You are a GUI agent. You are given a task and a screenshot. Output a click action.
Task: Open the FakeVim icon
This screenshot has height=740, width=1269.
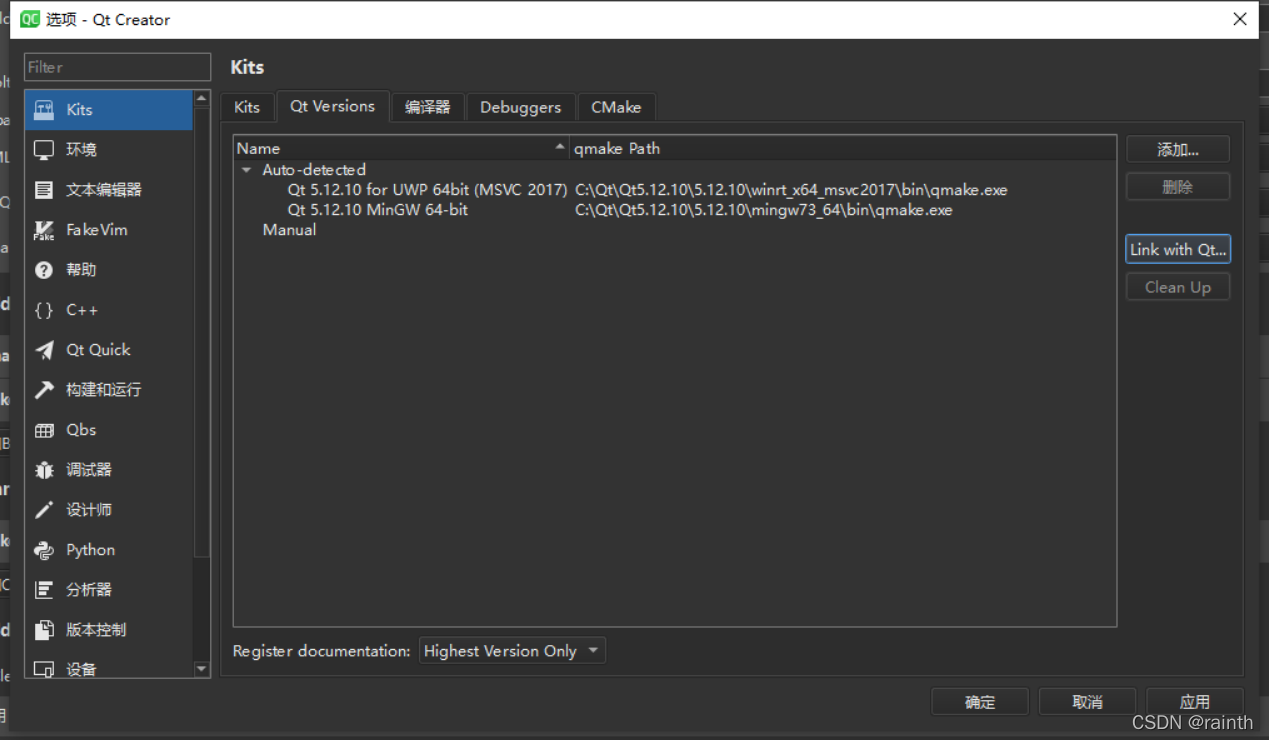44,230
